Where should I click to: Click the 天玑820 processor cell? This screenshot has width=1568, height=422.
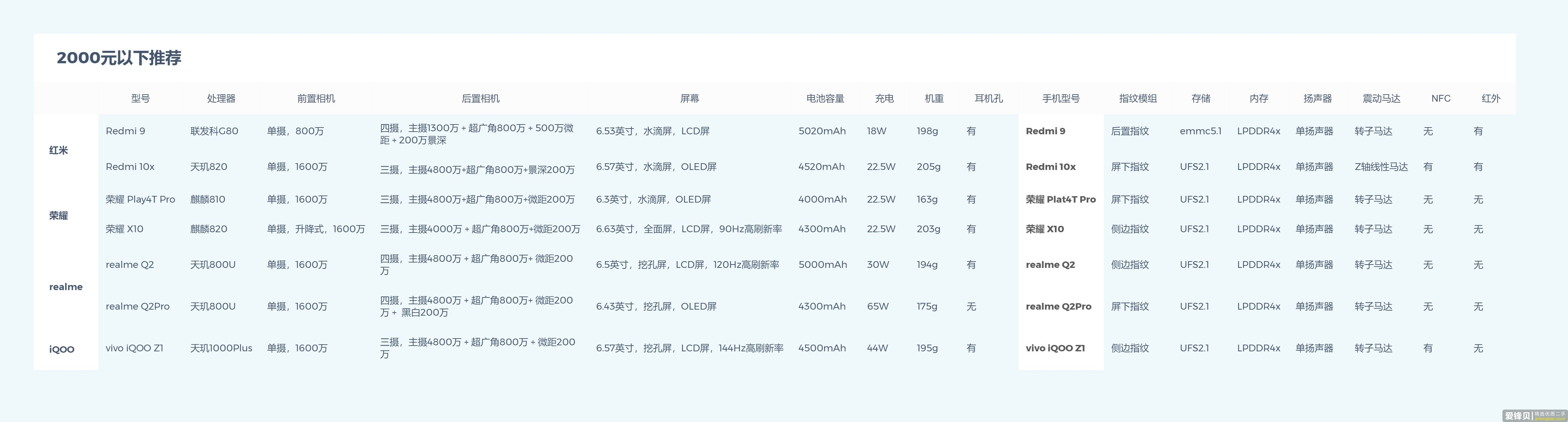point(209,167)
